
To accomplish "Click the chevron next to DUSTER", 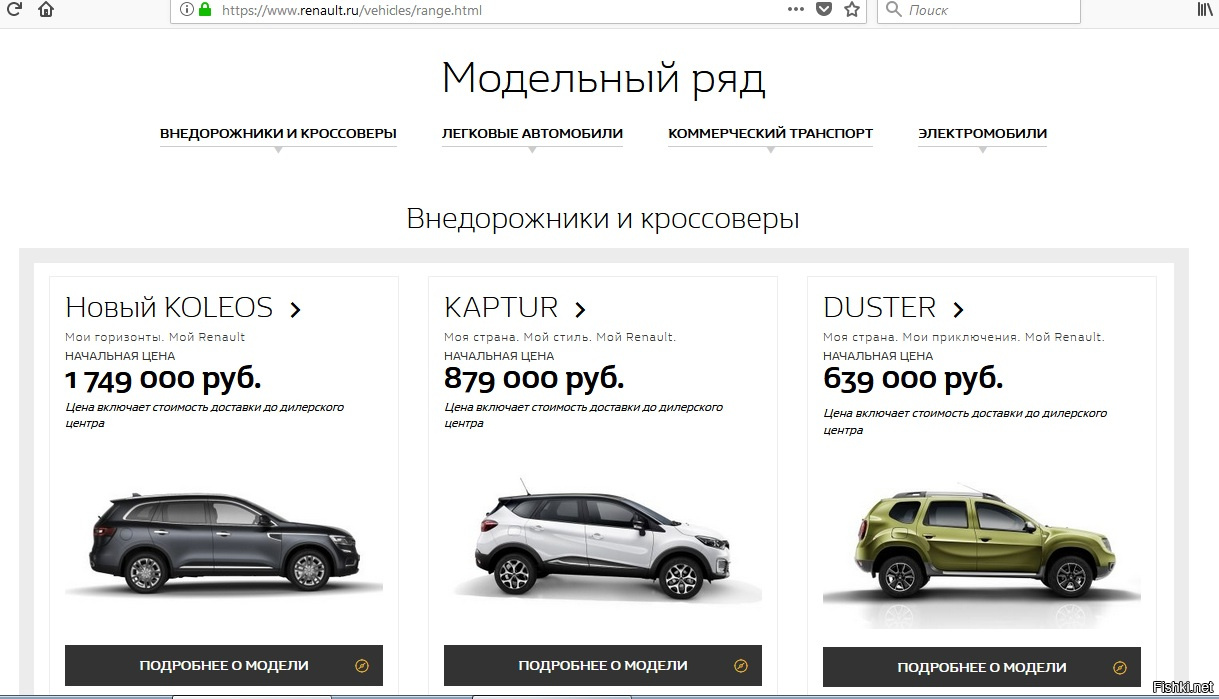I will [958, 309].
